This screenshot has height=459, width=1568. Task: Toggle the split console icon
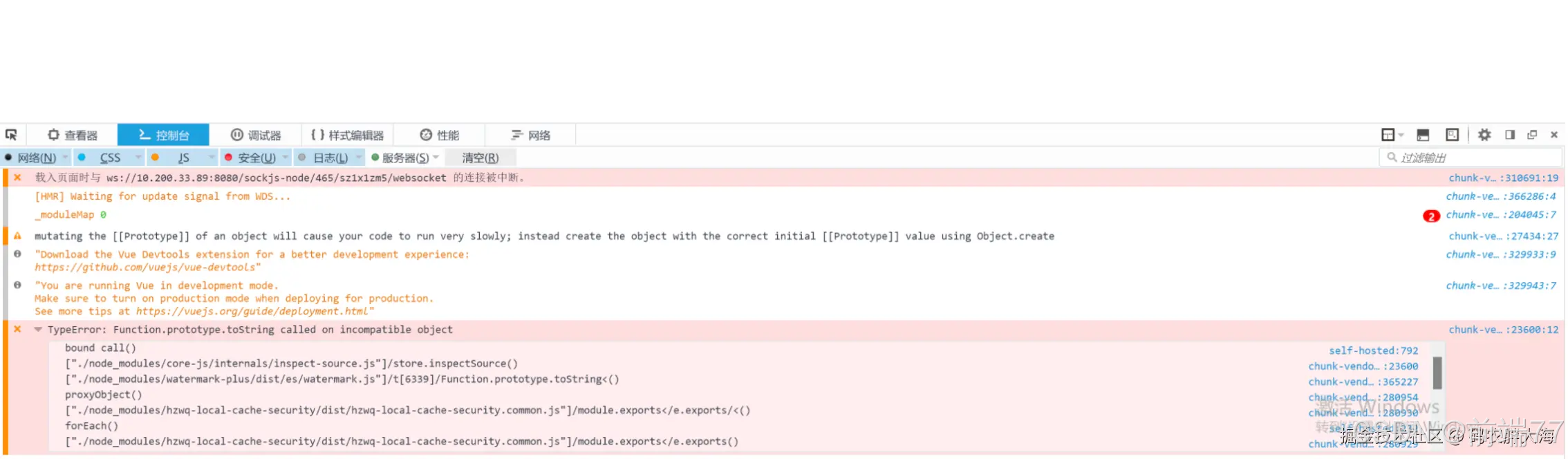(x=1423, y=135)
